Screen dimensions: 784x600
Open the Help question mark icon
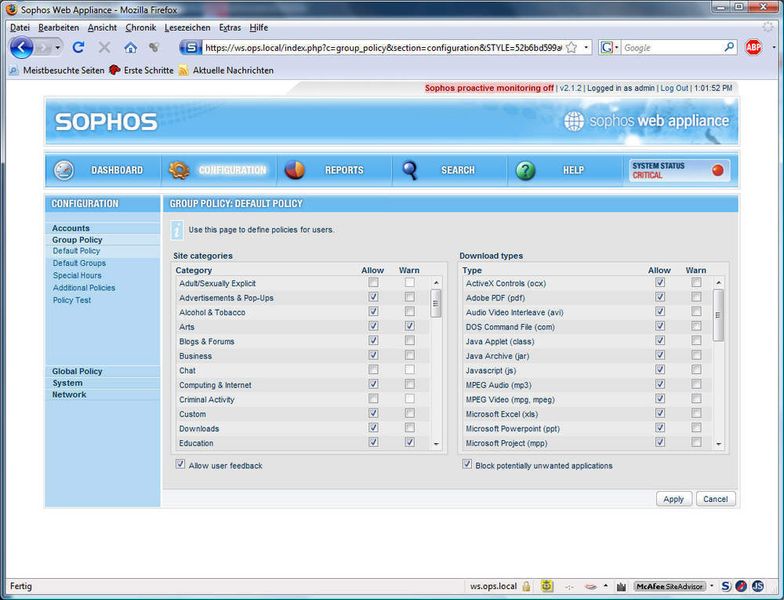pyautogui.click(x=526, y=170)
